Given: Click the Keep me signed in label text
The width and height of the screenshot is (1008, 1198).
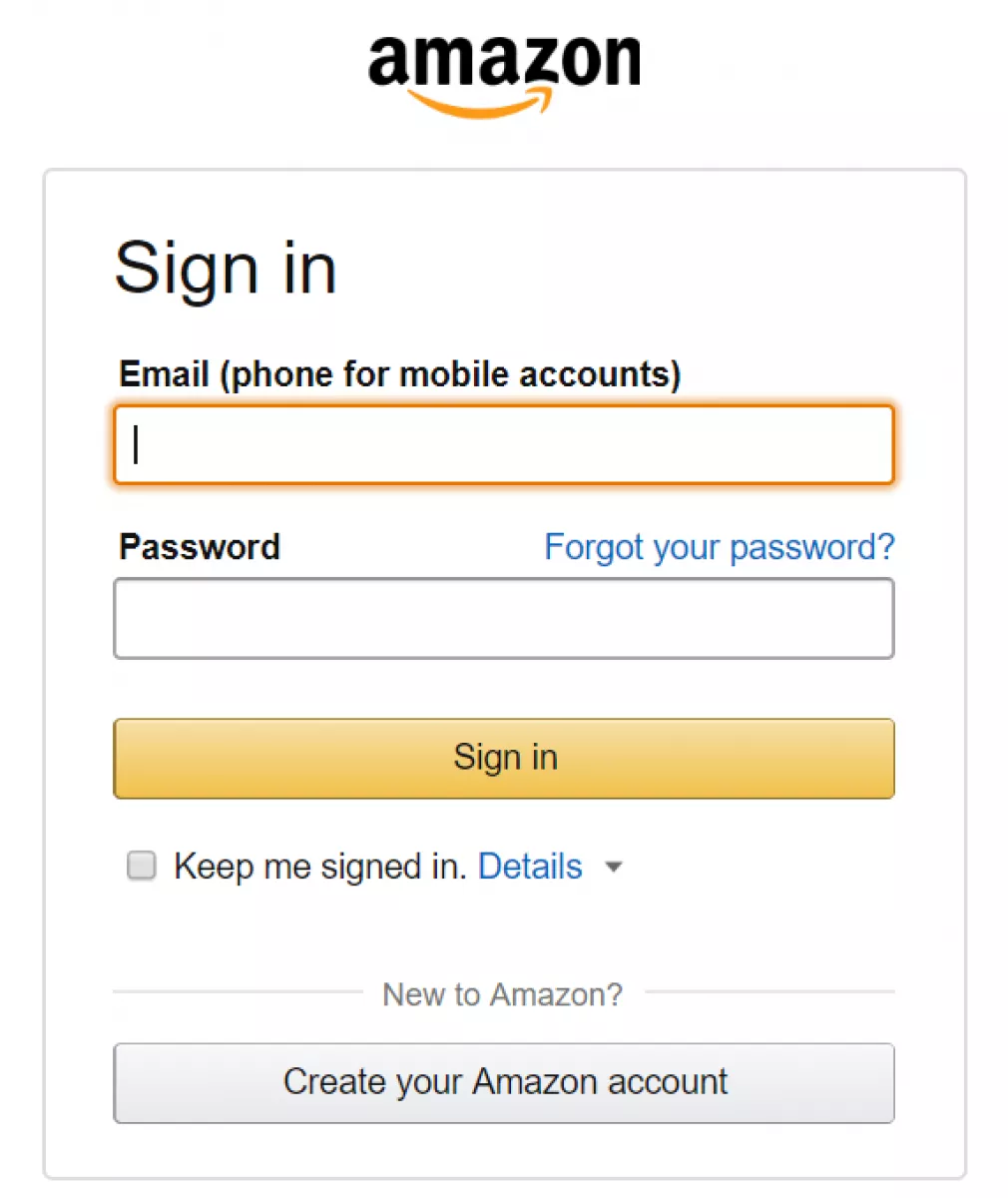Looking at the screenshot, I should [x=320, y=867].
